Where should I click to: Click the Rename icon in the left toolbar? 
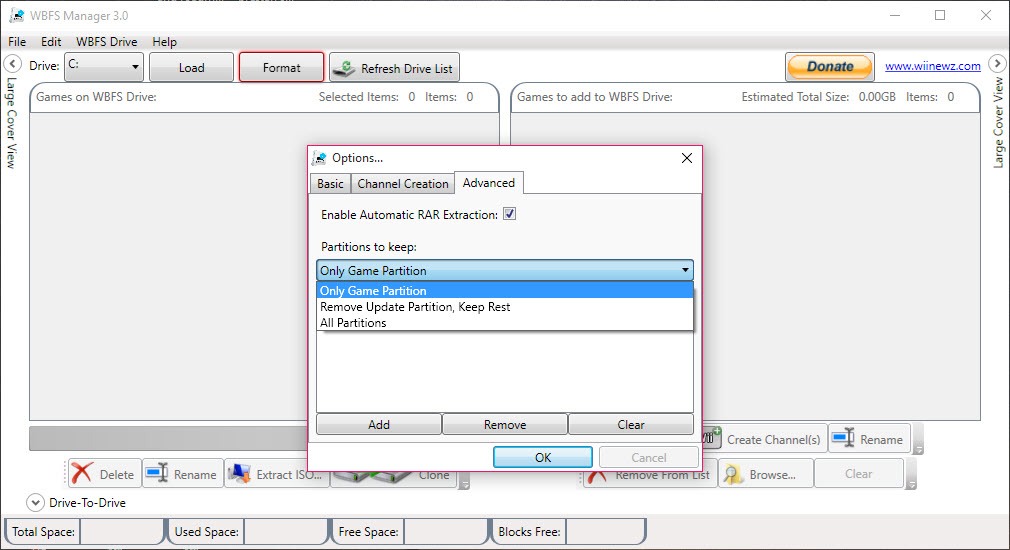tap(157, 475)
